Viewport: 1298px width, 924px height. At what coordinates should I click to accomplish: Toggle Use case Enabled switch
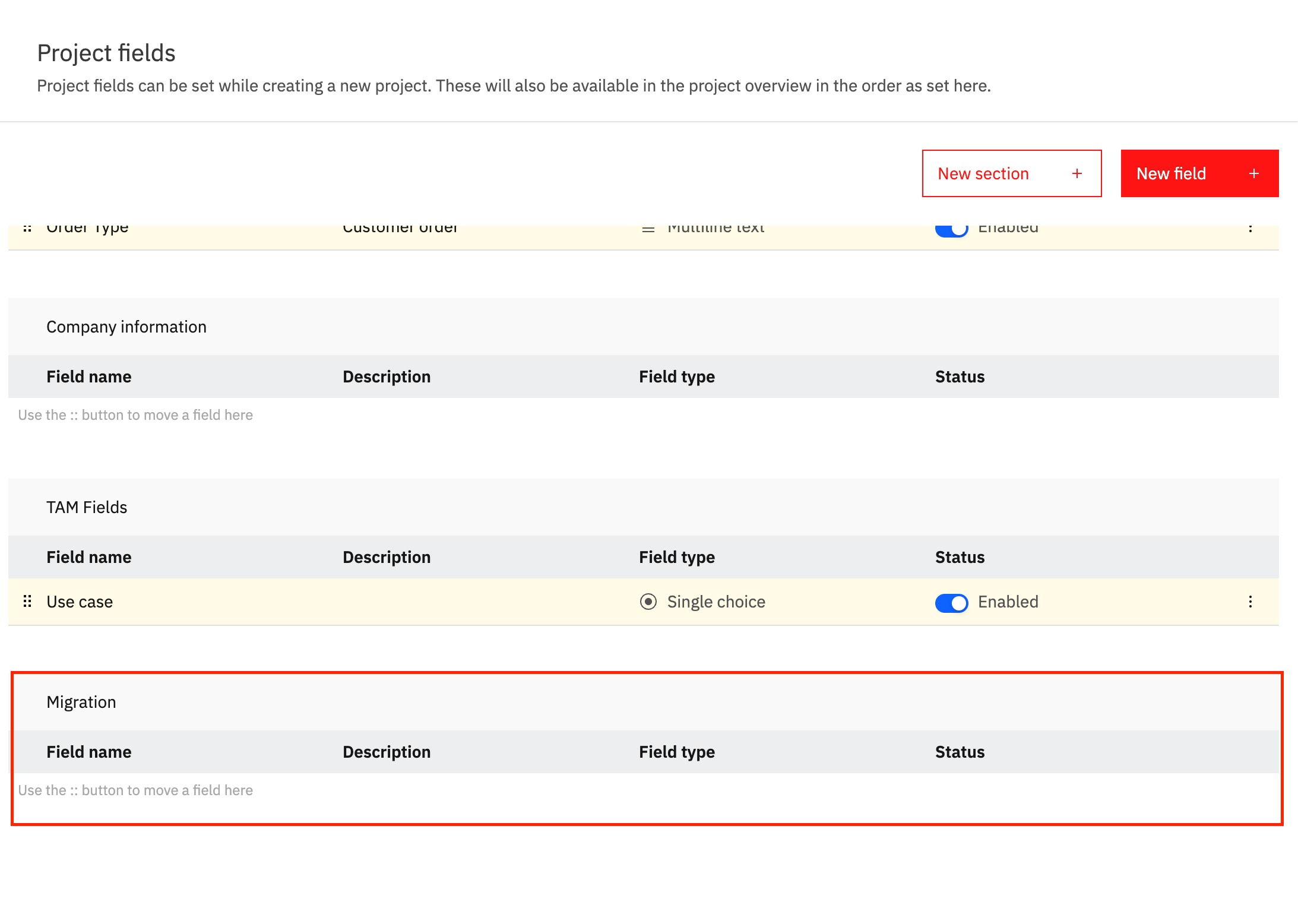951,603
